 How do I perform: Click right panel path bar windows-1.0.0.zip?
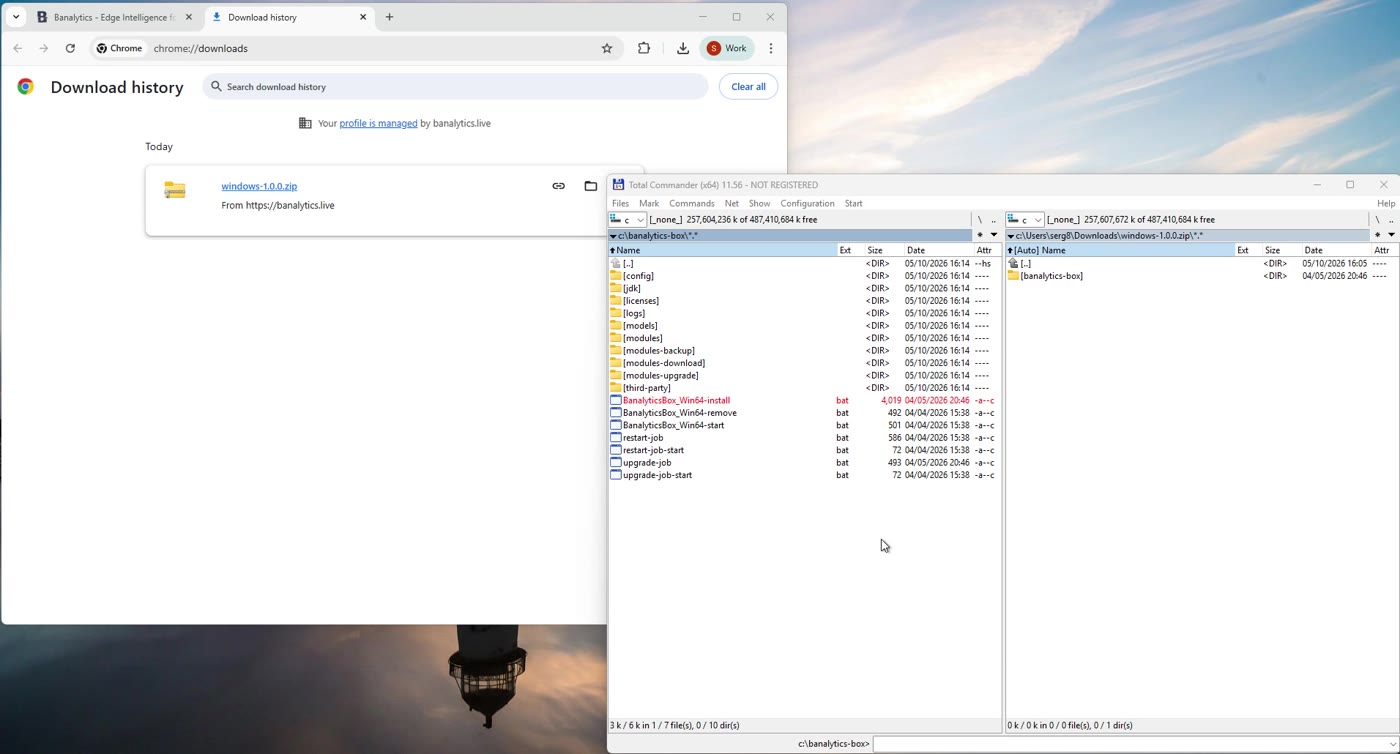tap(1187, 236)
